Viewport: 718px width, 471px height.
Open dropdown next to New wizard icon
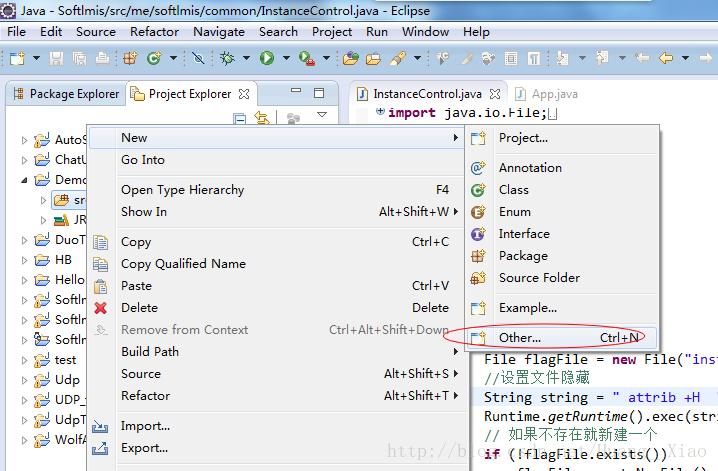(x=36, y=58)
